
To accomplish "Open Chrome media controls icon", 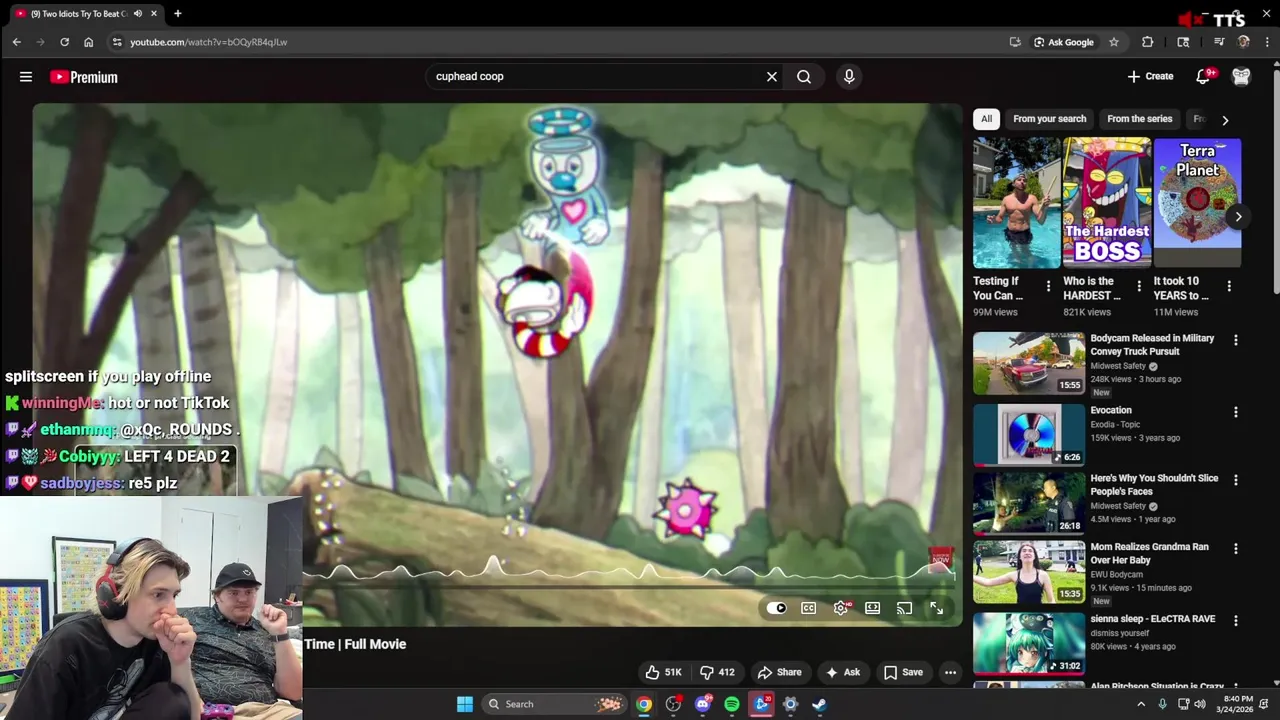I will click(x=1219, y=42).
